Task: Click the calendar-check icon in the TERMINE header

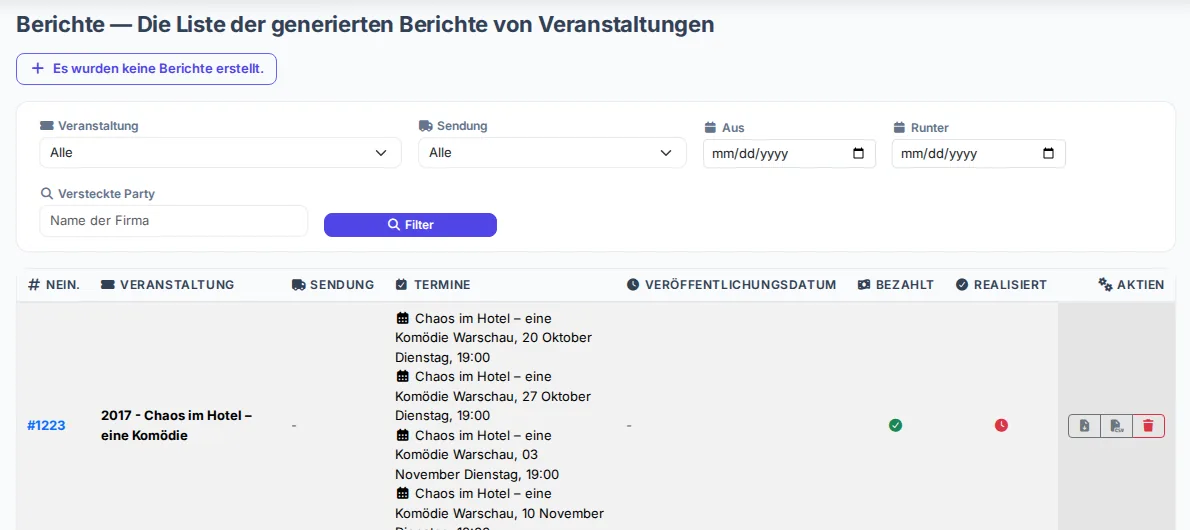Action: 401,285
